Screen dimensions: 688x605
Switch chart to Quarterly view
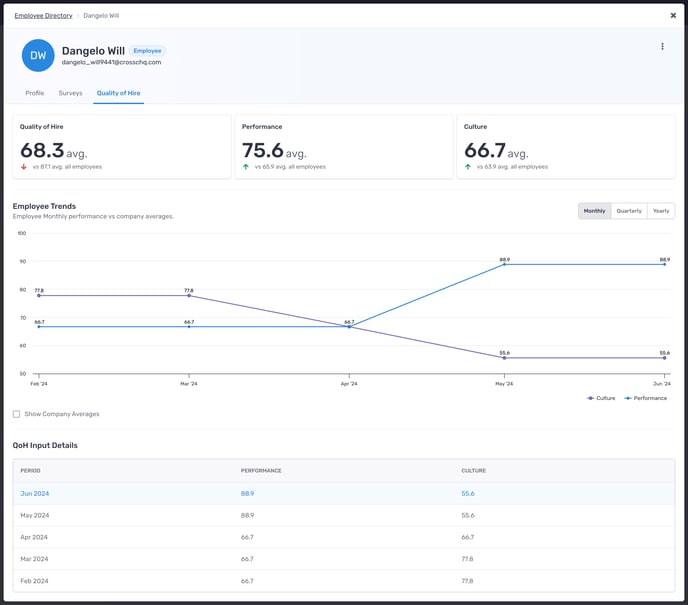[x=629, y=211]
